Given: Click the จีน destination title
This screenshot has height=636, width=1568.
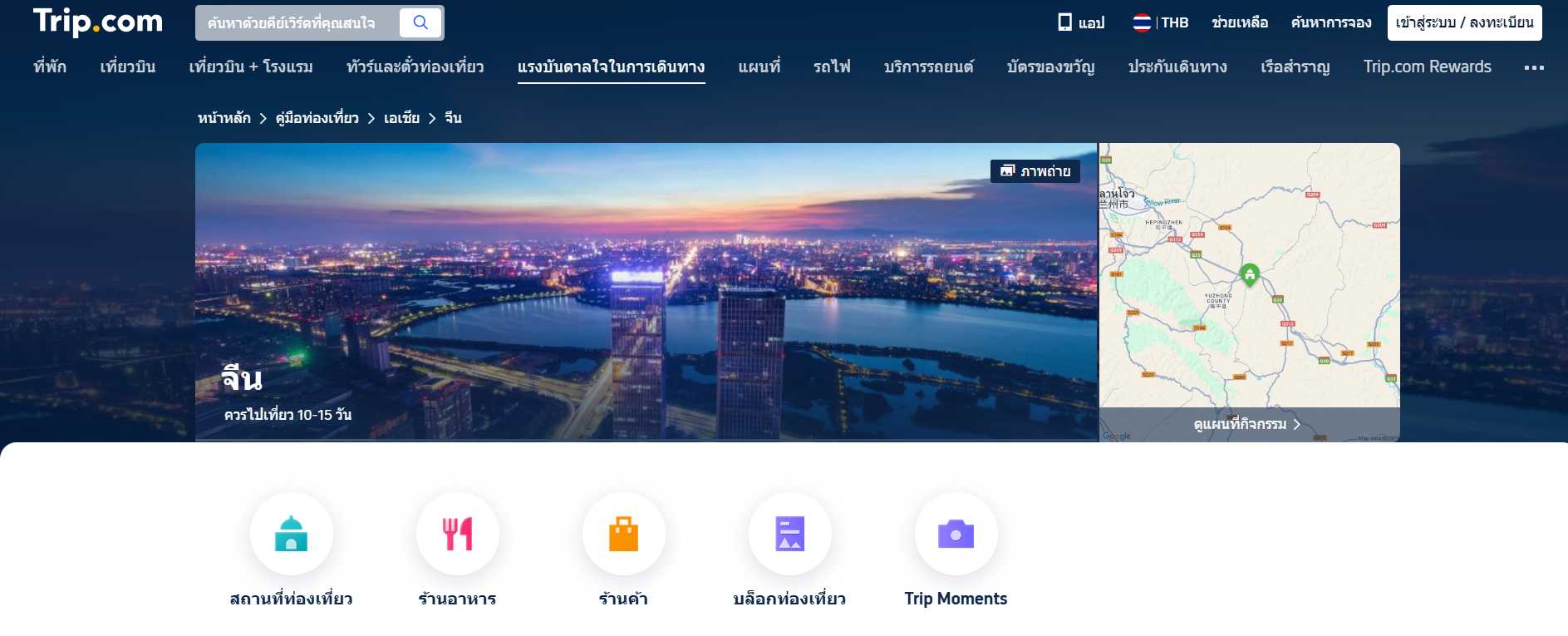Looking at the screenshot, I should tap(242, 378).
